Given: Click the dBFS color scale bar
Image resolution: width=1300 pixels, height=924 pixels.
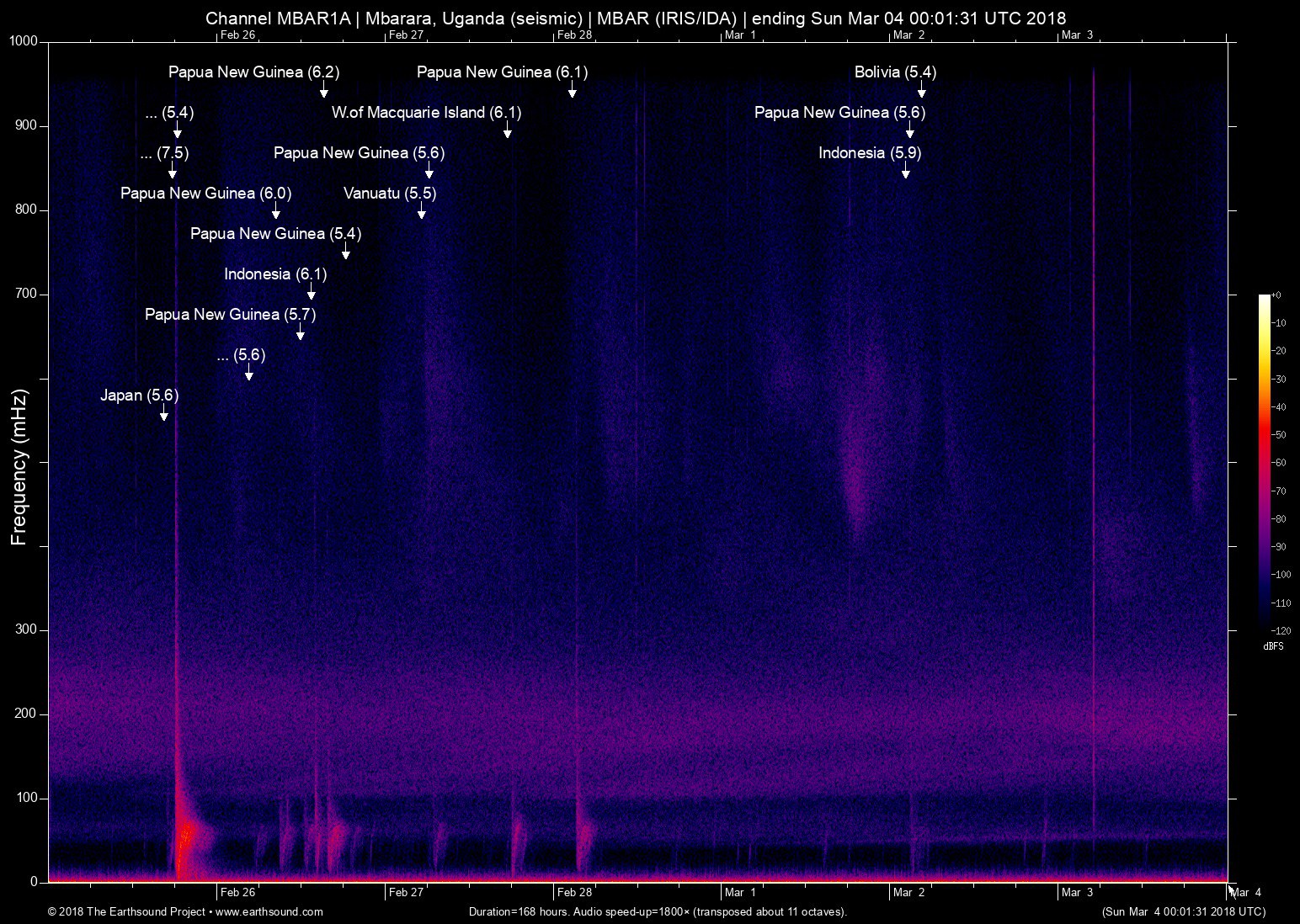Looking at the screenshot, I should (x=1264, y=462).
